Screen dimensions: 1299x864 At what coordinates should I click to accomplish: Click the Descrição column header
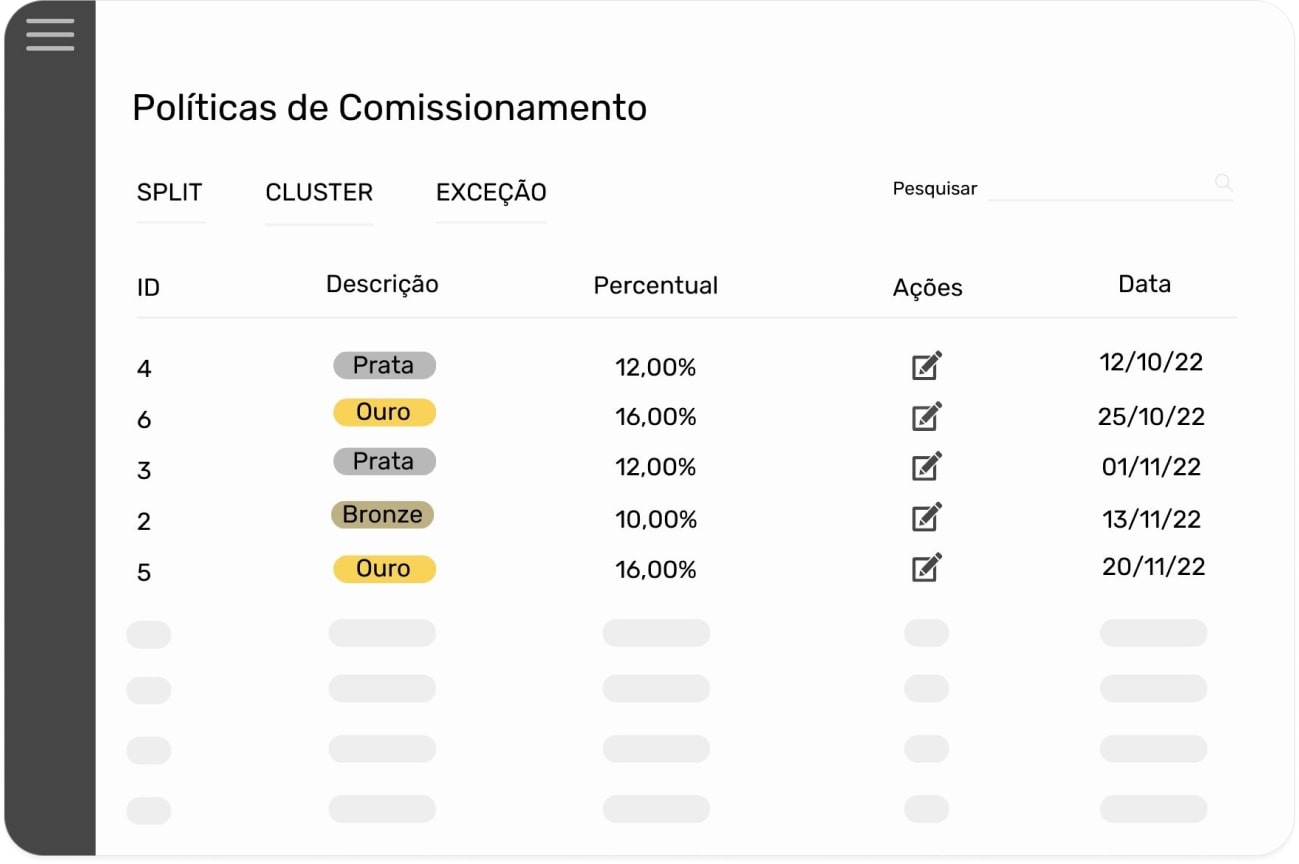pos(381,284)
